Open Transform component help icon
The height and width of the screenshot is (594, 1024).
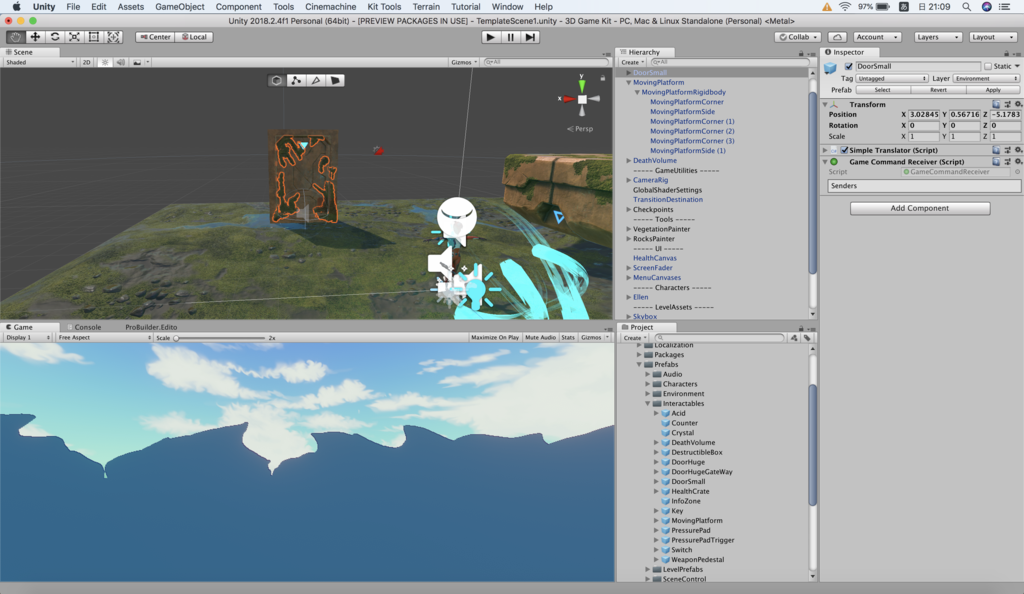996,104
